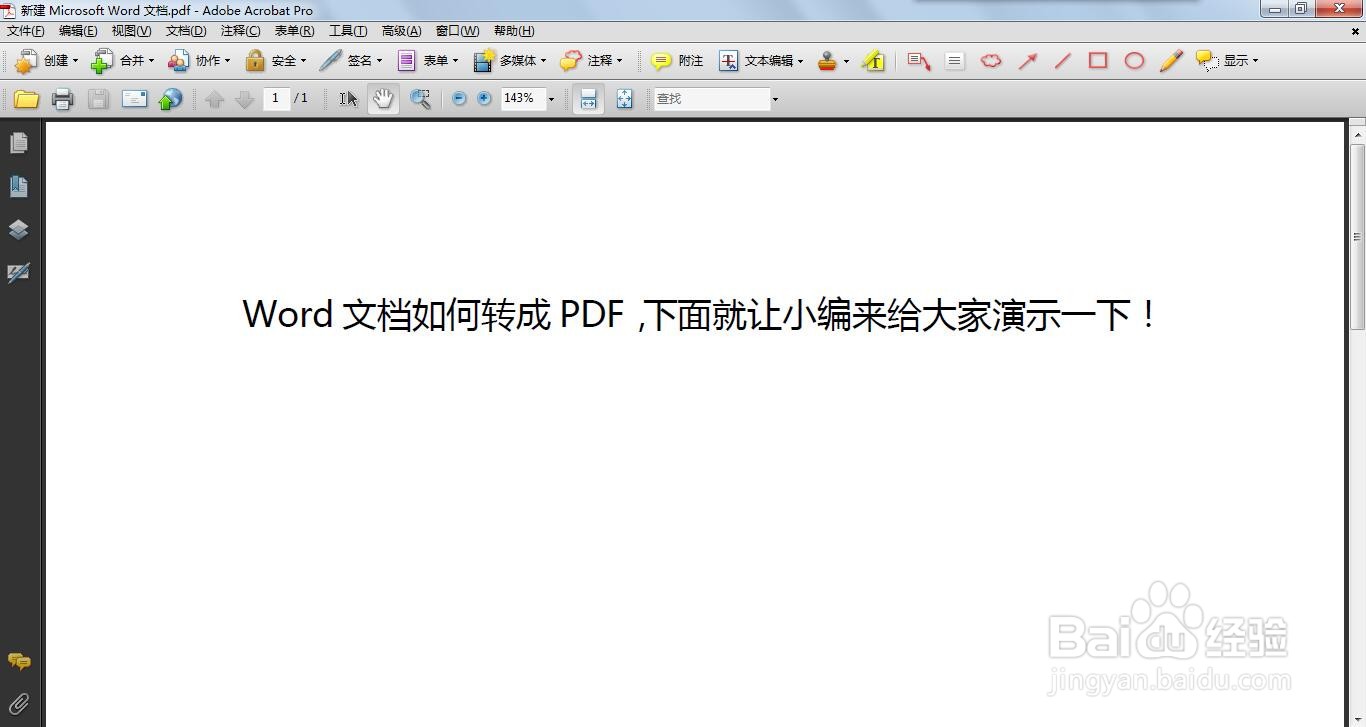The image size is (1366, 727).
Task: Open the 附注 sticky note tool
Action: [x=676, y=61]
